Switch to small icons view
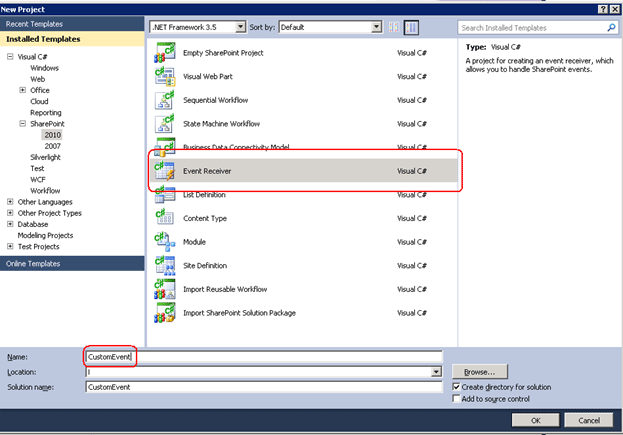The height and width of the screenshot is (435, 623). (394, 27)
